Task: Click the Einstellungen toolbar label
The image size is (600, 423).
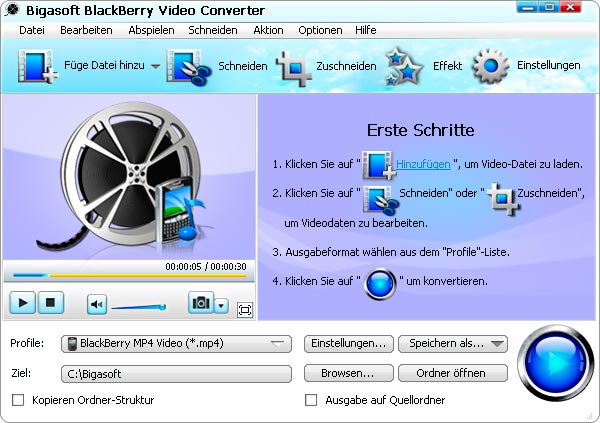Action: click(548, 65)
